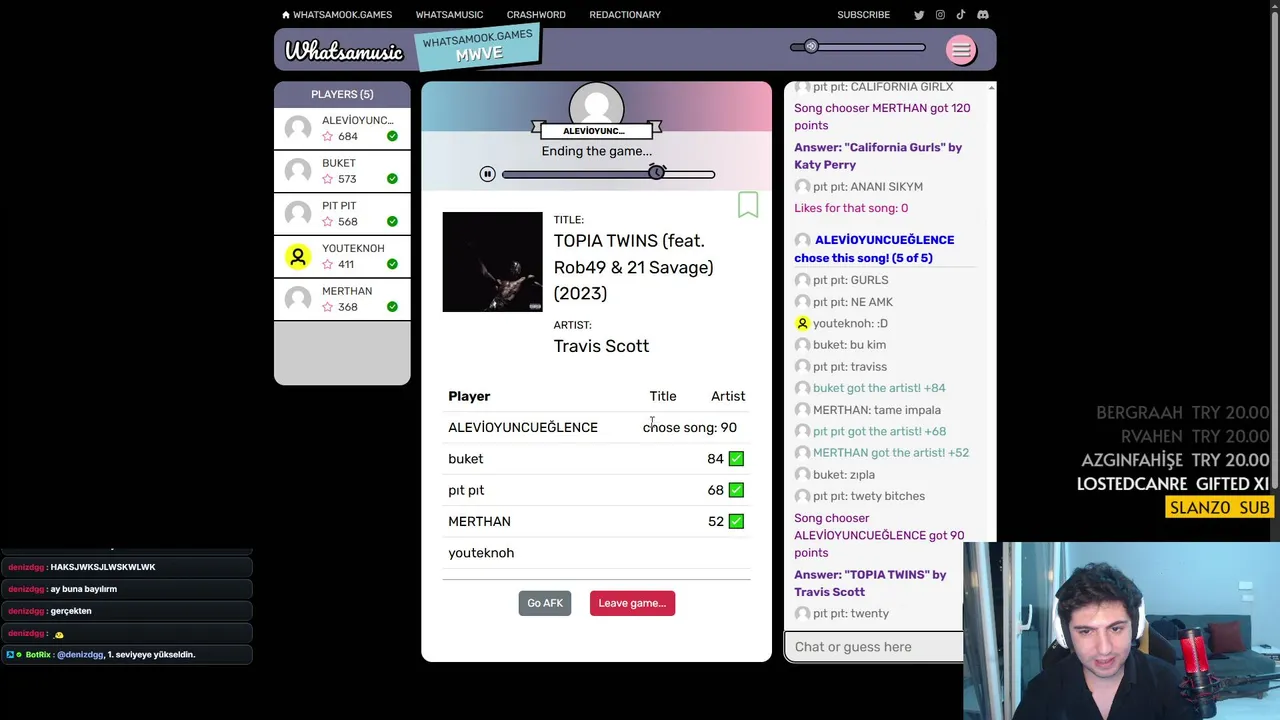Click the chat message 'buket: zıpla'

pos(844,475)
